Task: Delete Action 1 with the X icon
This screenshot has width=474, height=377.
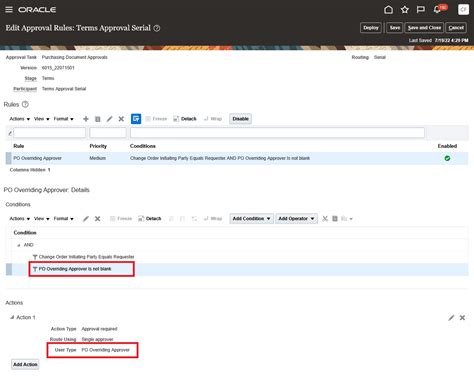Action: [462, 318]
